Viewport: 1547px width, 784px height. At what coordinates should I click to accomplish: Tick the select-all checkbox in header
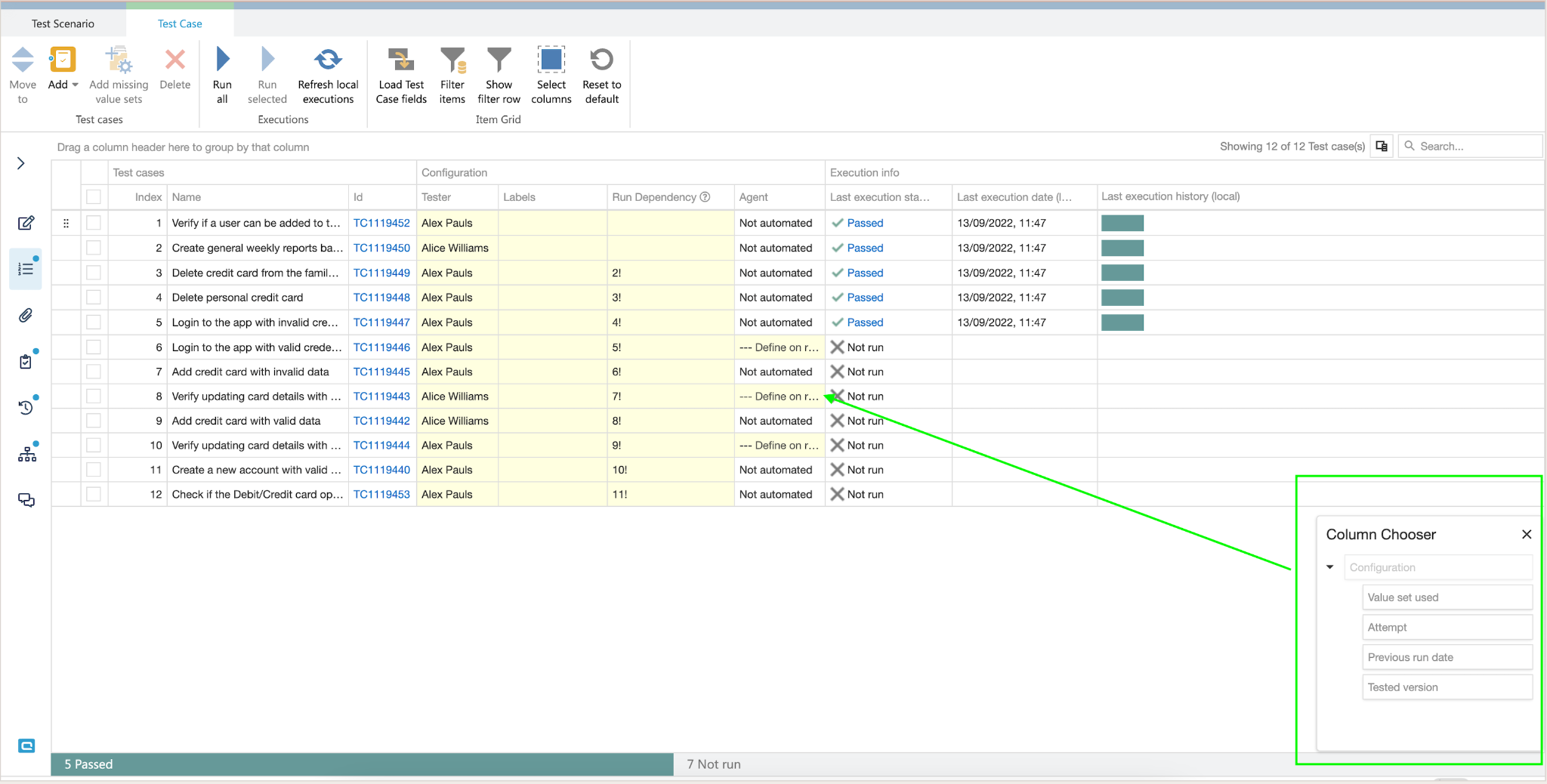click(94, 197)
